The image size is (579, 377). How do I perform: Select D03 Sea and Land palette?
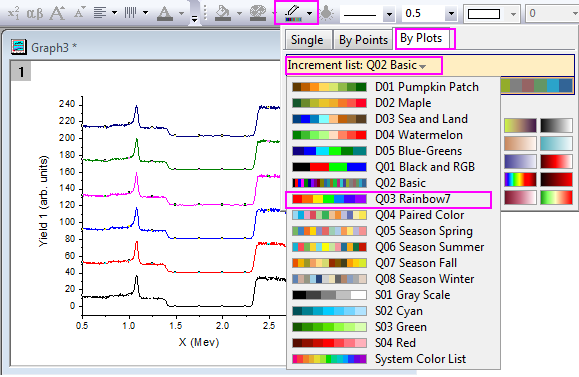393,119
